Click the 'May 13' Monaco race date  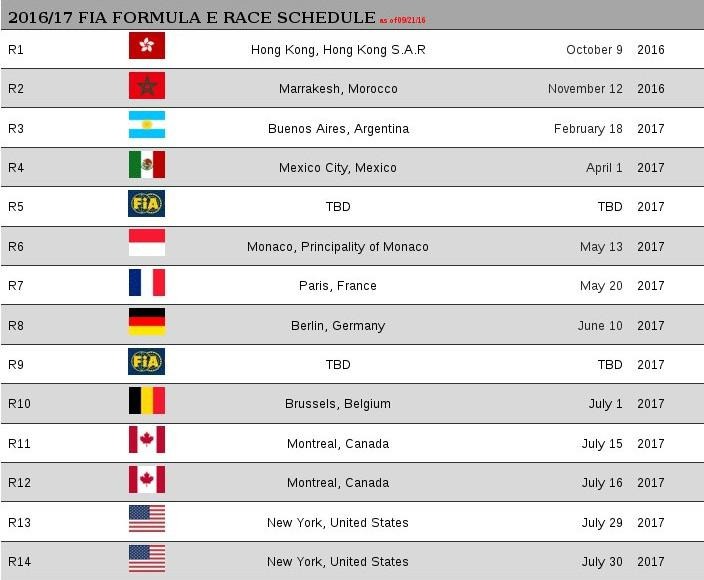click(x=601, y=247)
